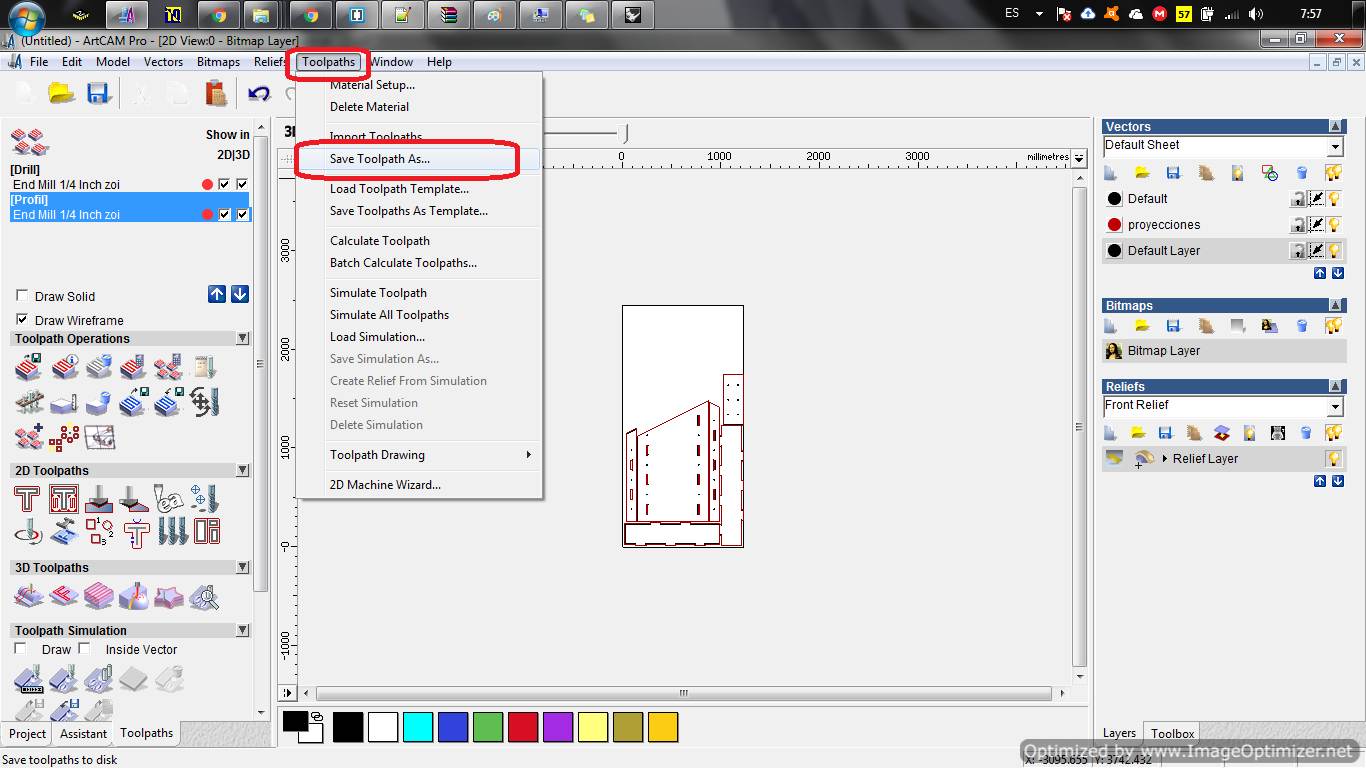Click the Open bitmap folder icon in Bitmaps panel
The width and height of the screenshot is (1366, 768).
tap(1142, 326)
